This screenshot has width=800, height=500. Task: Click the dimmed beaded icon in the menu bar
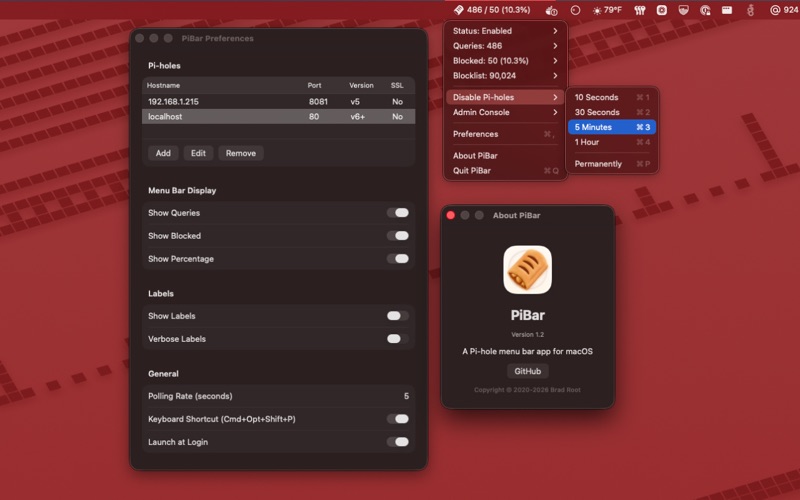tap(750, 10)
